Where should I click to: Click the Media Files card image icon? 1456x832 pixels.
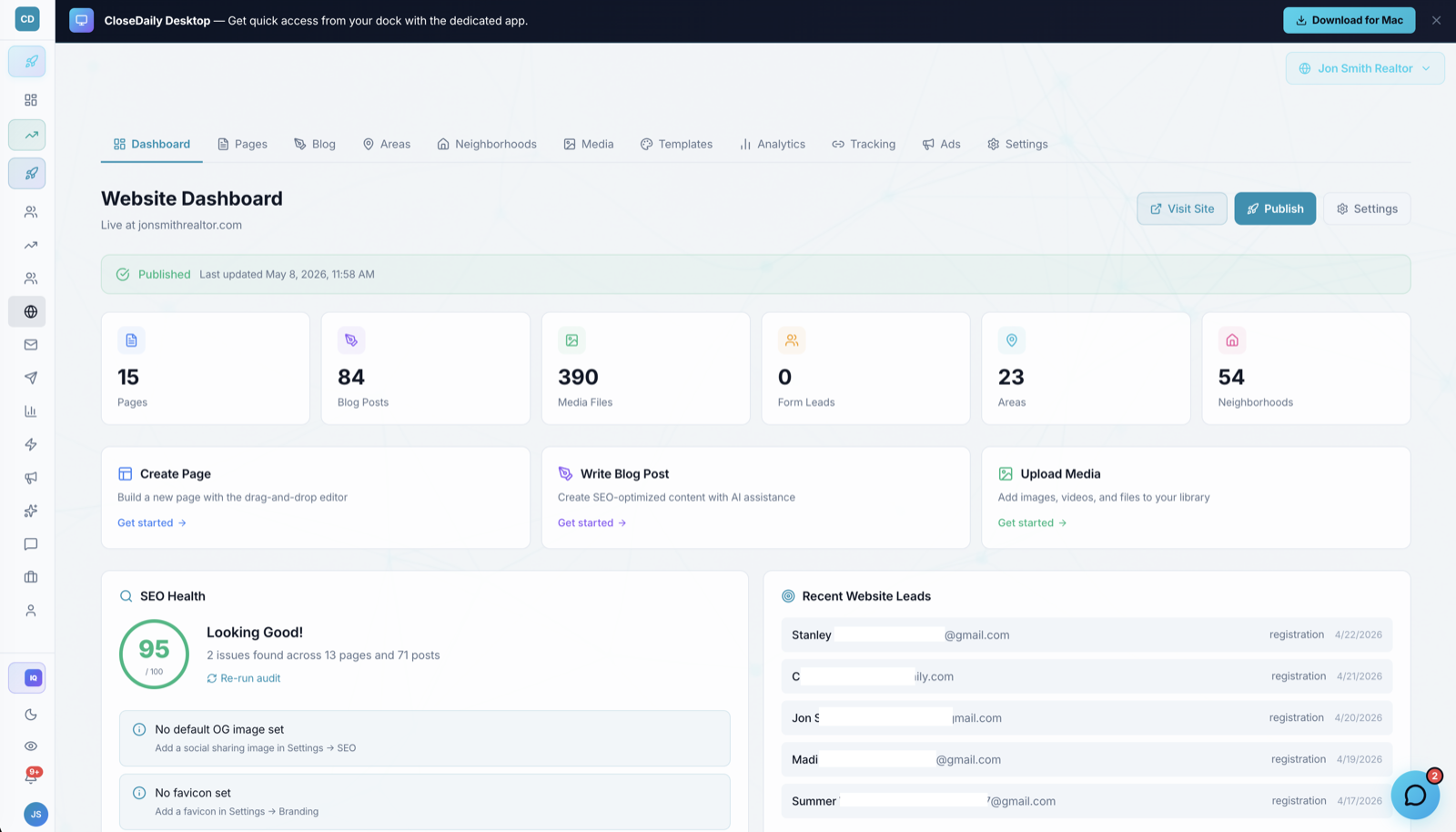pos(571,340)
